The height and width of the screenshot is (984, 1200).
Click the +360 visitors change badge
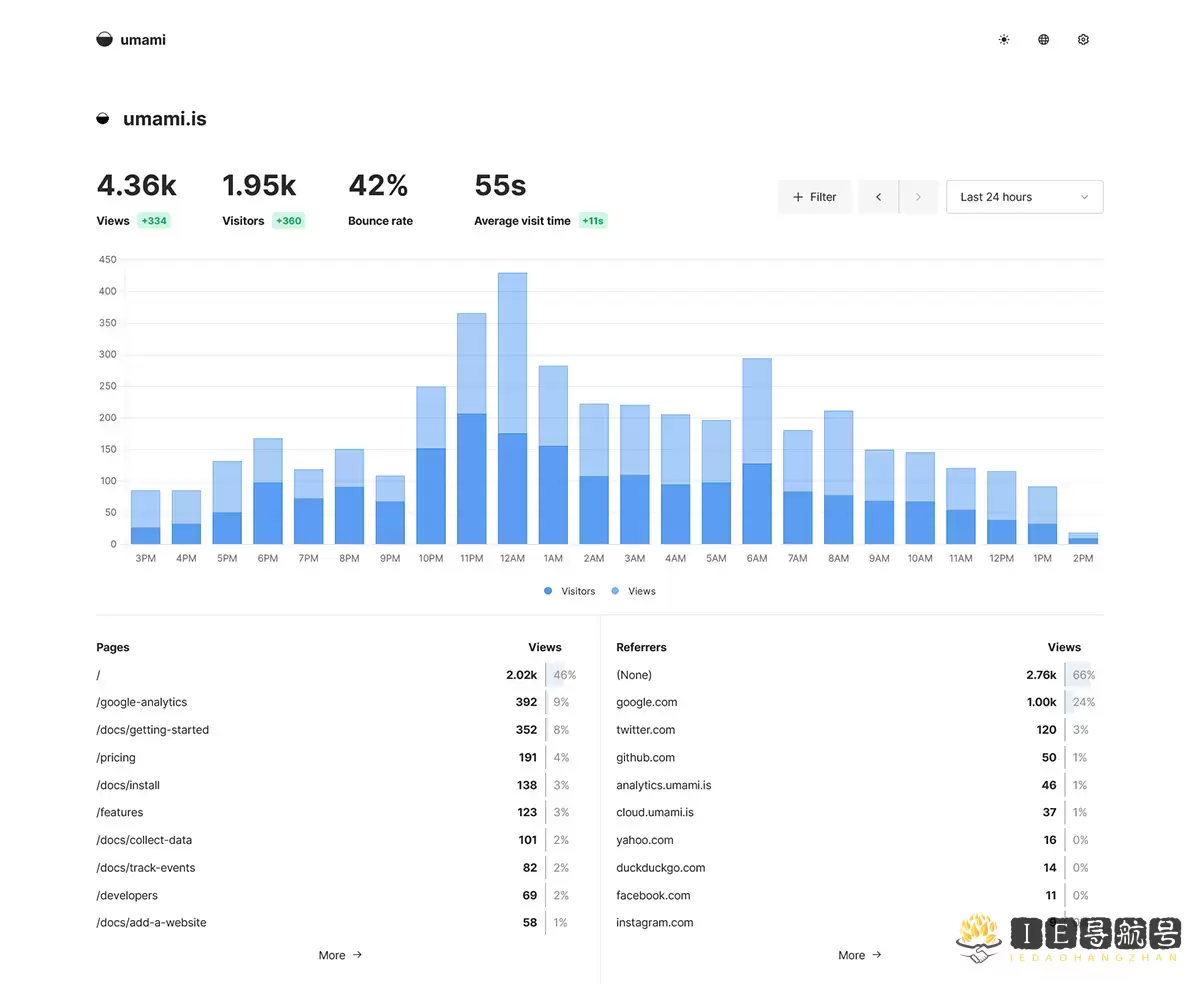click(288, 221)
